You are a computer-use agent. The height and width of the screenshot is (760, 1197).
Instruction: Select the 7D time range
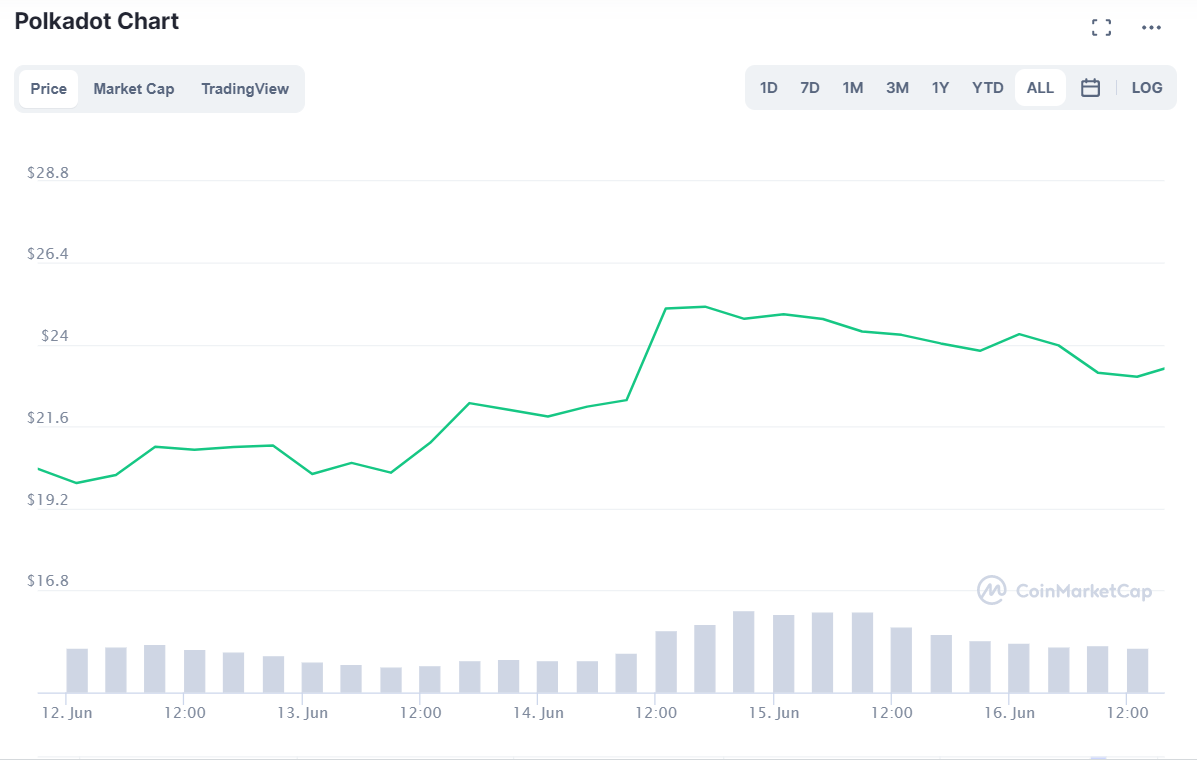pyautogui.click(x=809, y=87)
